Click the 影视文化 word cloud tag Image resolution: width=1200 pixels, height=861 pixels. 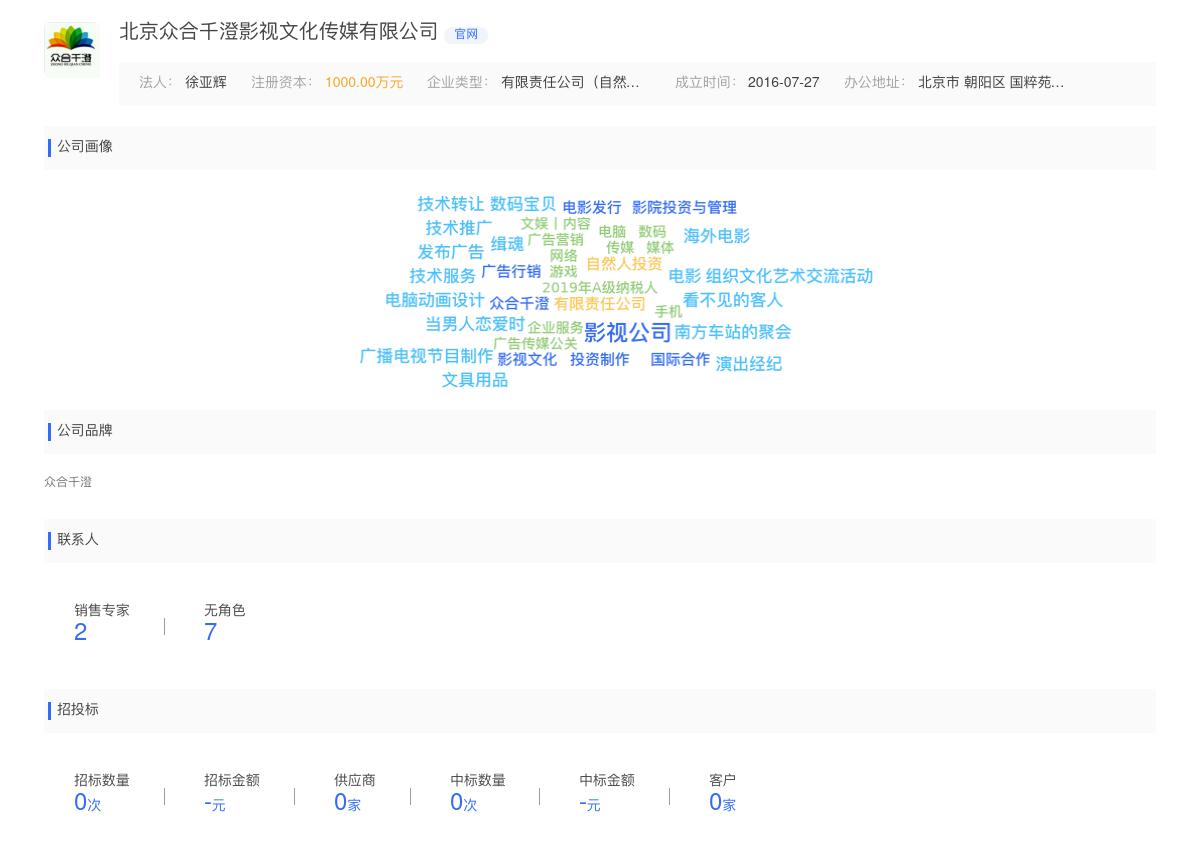point(527,360)
